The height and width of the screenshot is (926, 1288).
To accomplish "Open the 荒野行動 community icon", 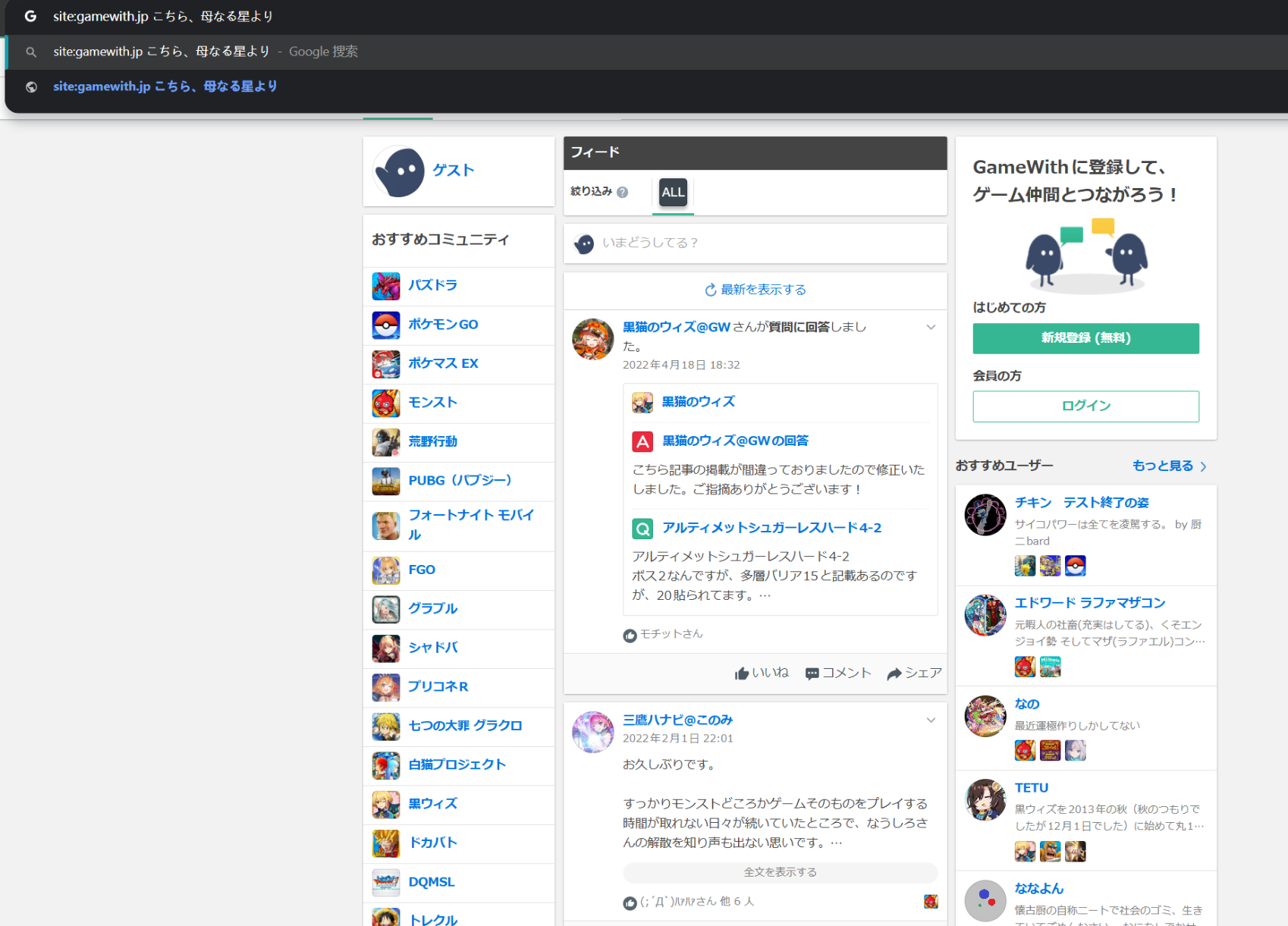I will 386,442.
